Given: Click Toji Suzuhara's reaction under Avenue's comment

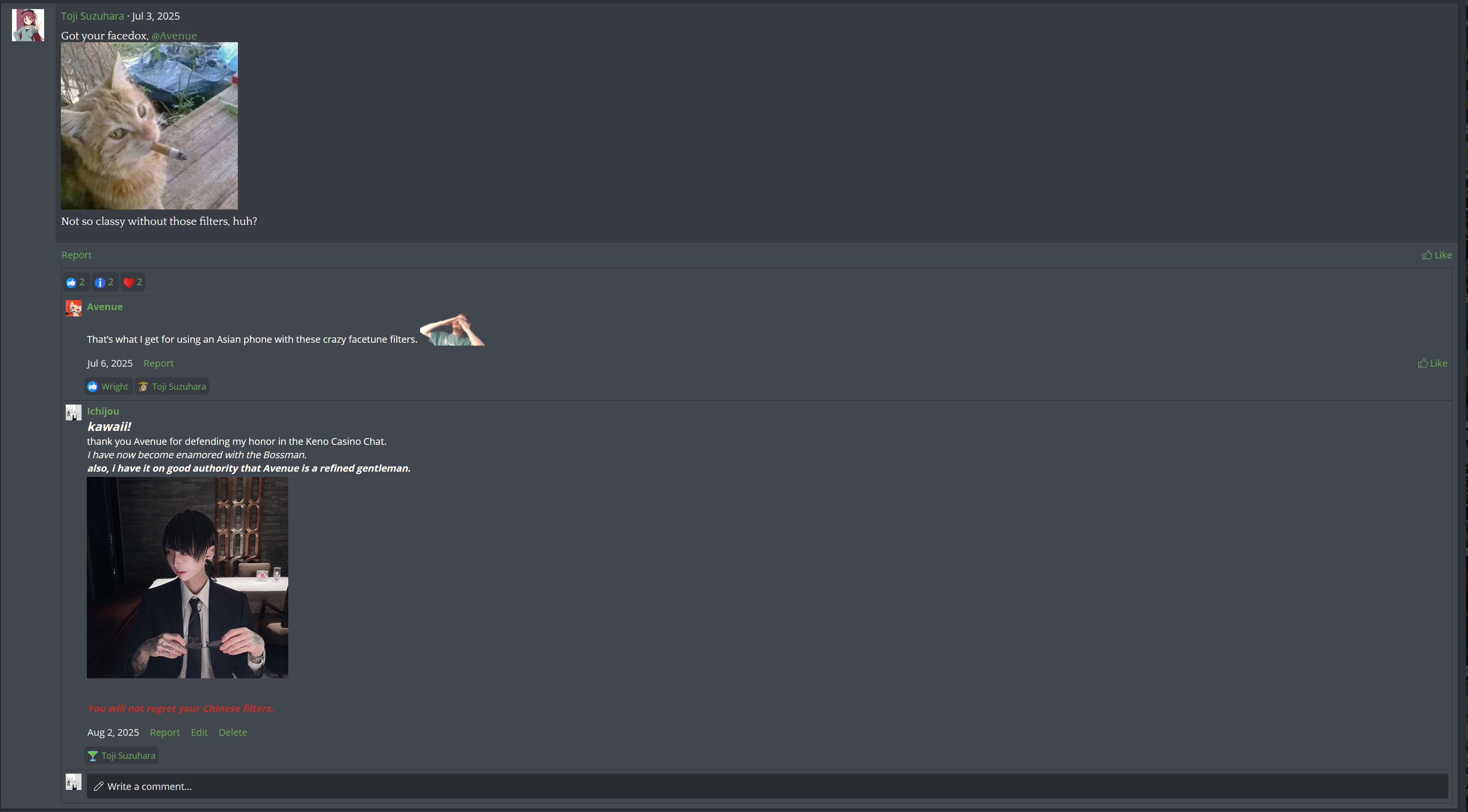Looking at the screenshot, I should pyautogui.click(x=172, y=387).
